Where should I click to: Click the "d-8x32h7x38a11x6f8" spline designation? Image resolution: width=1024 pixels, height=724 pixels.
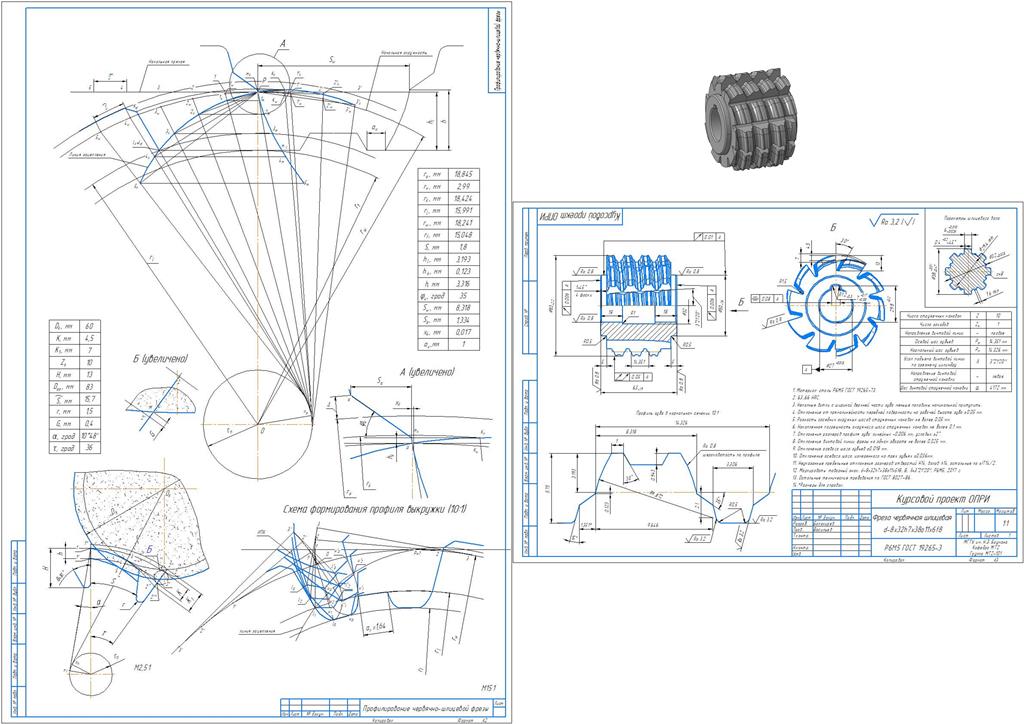coord(915,527)
